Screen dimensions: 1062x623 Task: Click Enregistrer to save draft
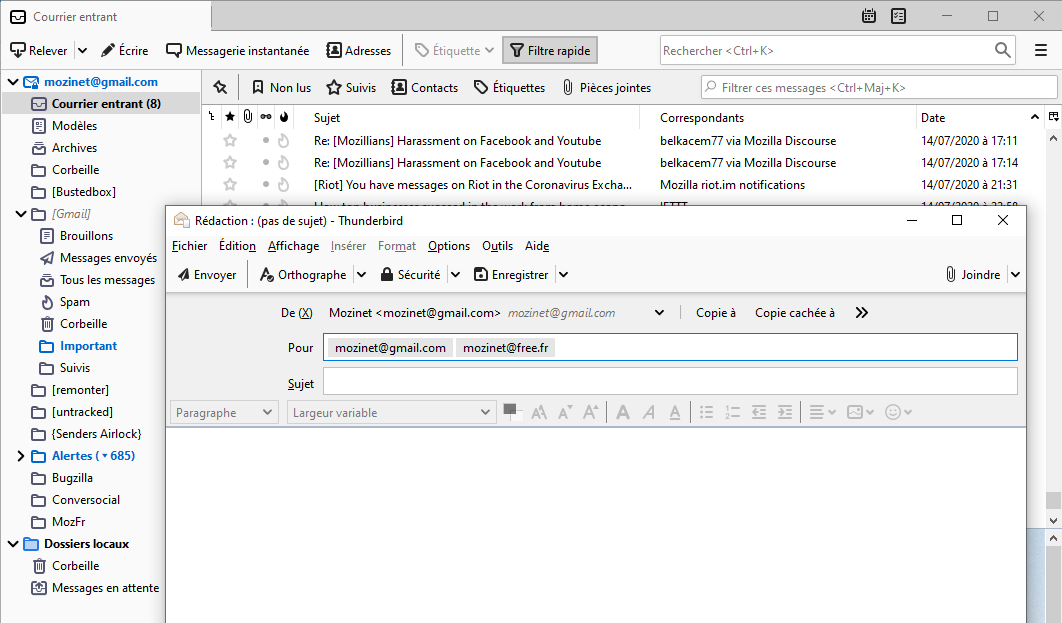click(511, 274)
